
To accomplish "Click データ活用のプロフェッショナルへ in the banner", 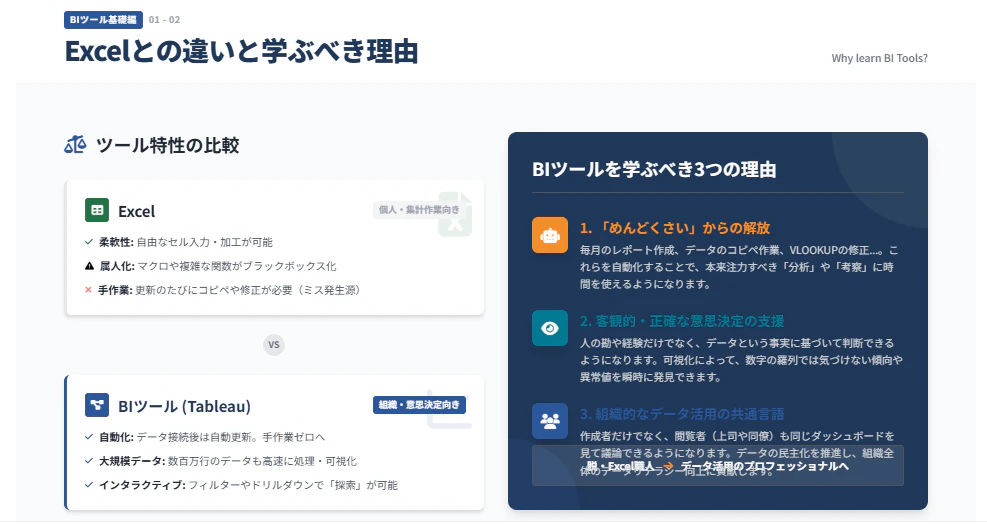I will (x=765, y=466).
